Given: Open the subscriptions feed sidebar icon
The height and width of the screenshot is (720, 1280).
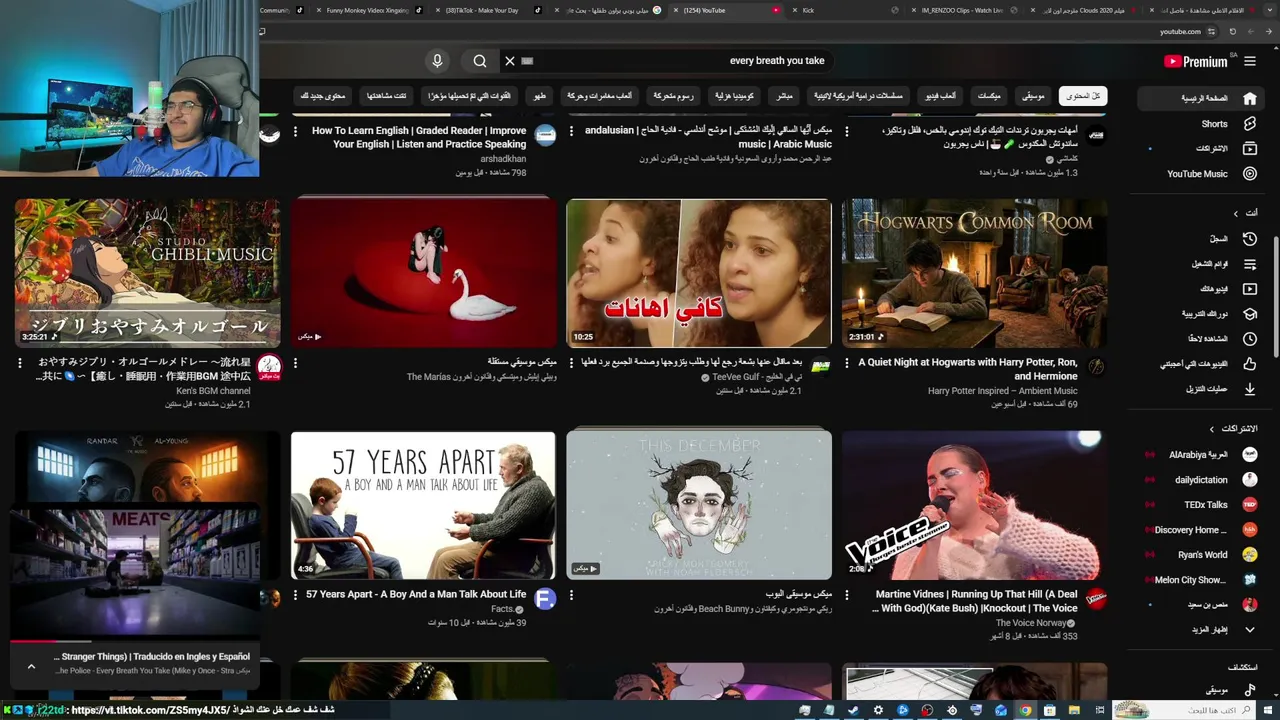Looking at the screenshot, I should (x=1250, y=148).
